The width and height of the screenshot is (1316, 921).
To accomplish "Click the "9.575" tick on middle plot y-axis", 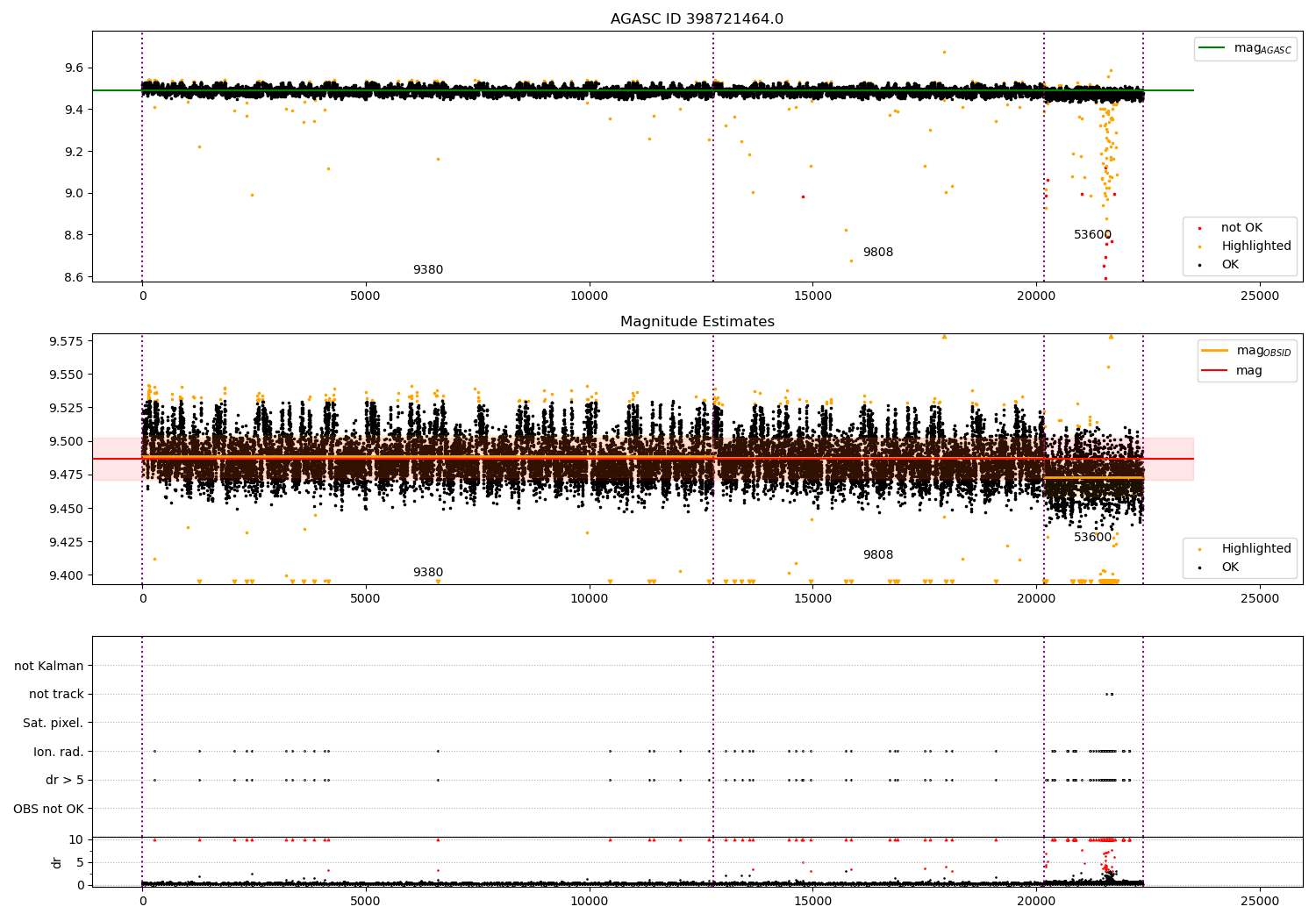I will click(x=67, y=341).
